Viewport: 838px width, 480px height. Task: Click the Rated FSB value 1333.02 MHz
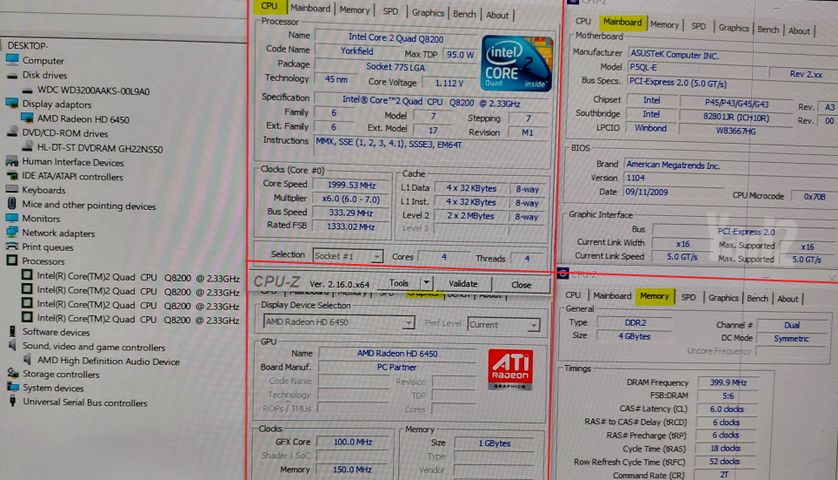pyautogui.click(x=351, y=227)
